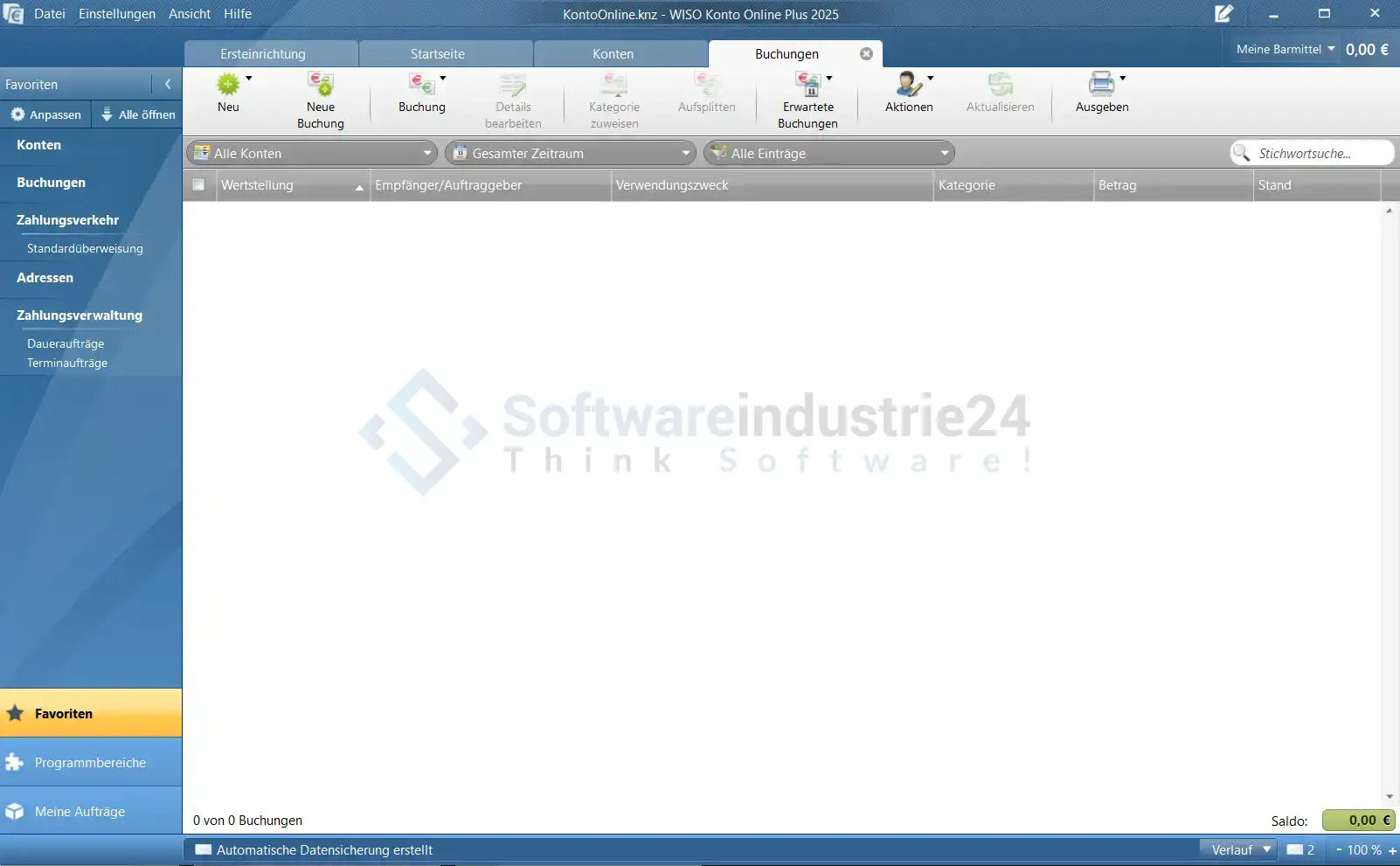This screenshot has width=1400, height=866.
Task: Click the Anpassen button in the sidebar
Action: 46,114
